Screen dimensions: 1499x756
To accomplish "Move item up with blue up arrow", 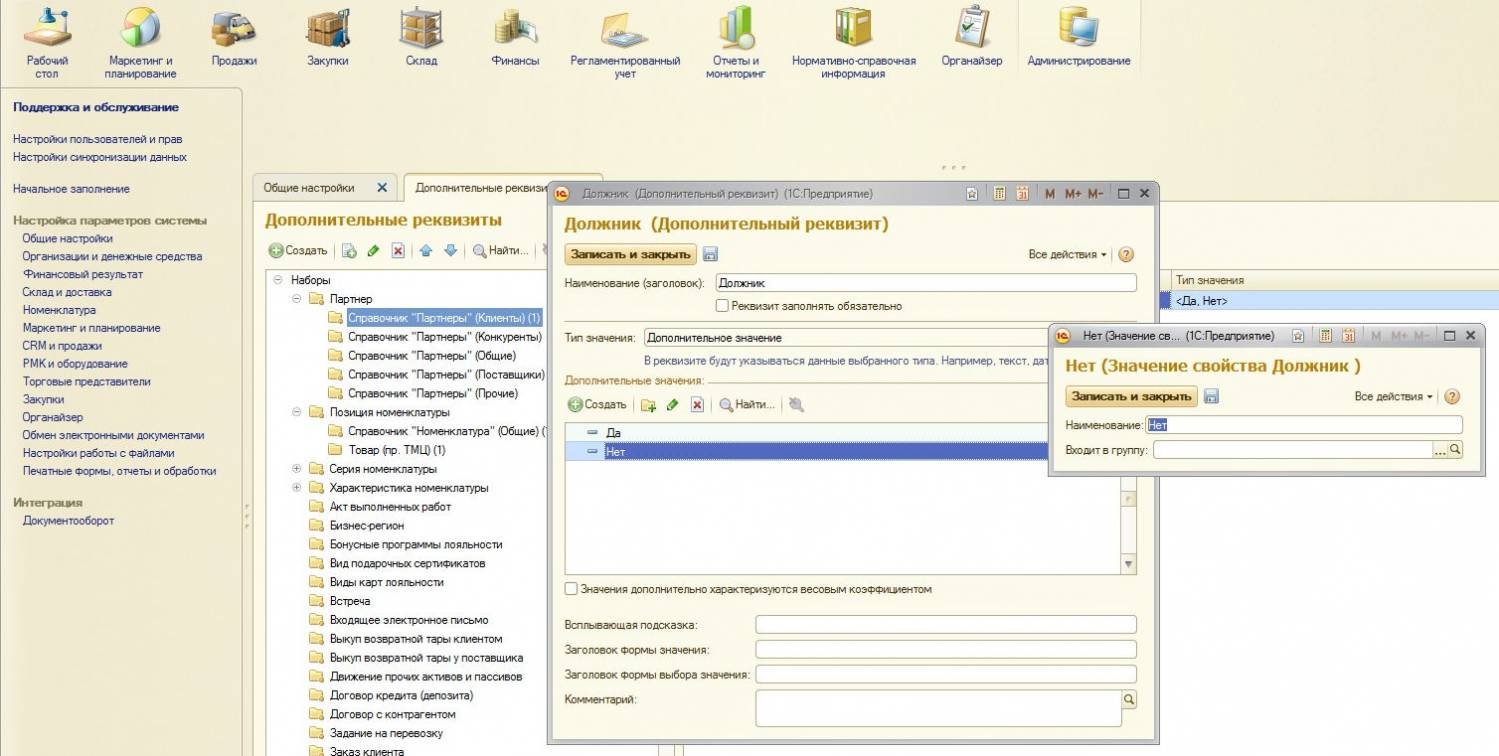I will (x=426, y=251).
